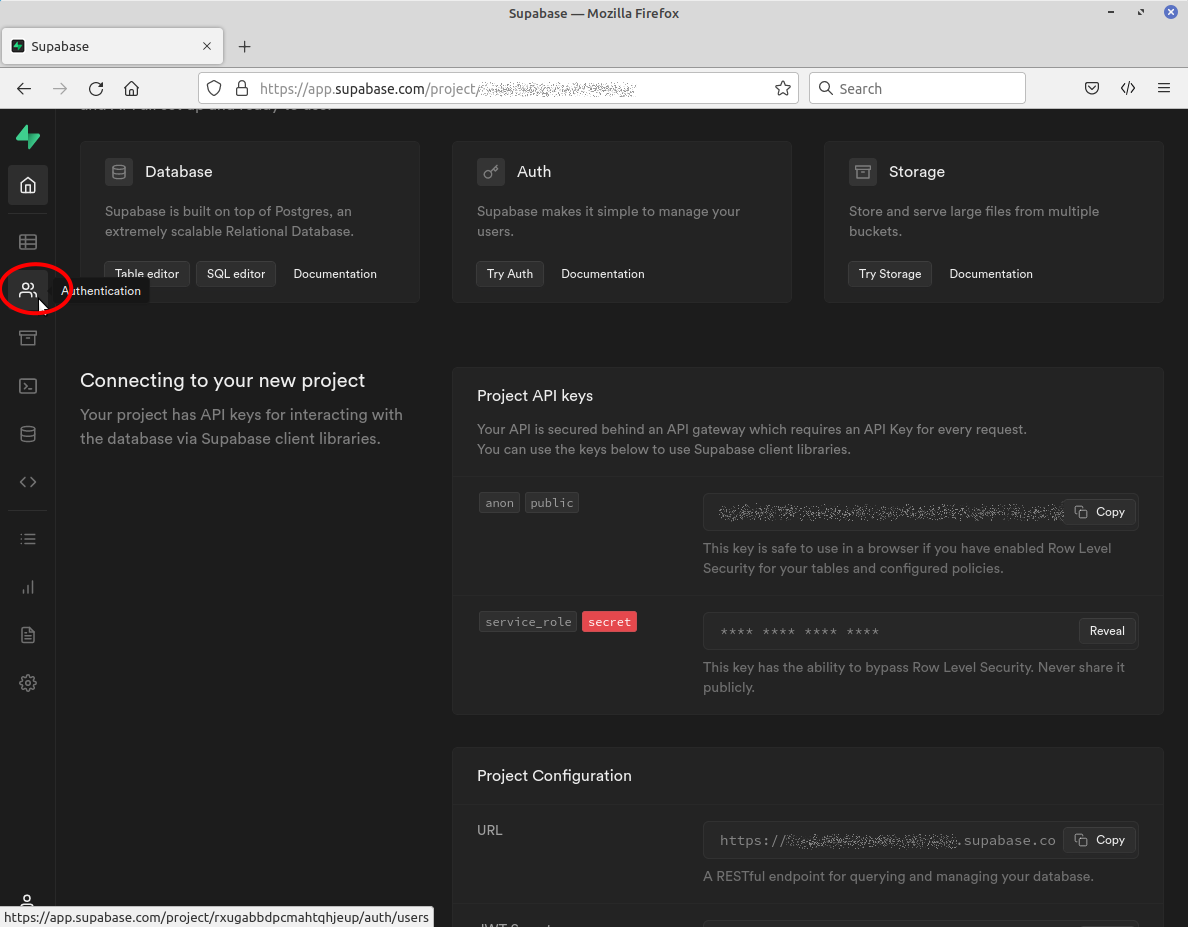Screen dimensions: 1188x927
Task: Click the Supabase logo
Action: (x=28, y=137)
